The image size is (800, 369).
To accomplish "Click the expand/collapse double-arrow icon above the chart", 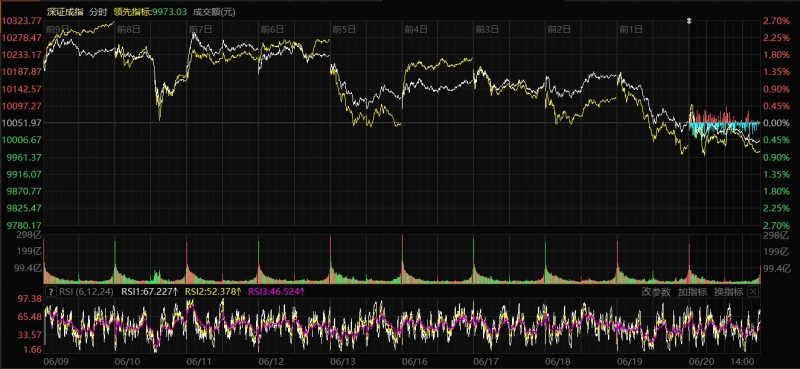I will click(x=689, y=21).
